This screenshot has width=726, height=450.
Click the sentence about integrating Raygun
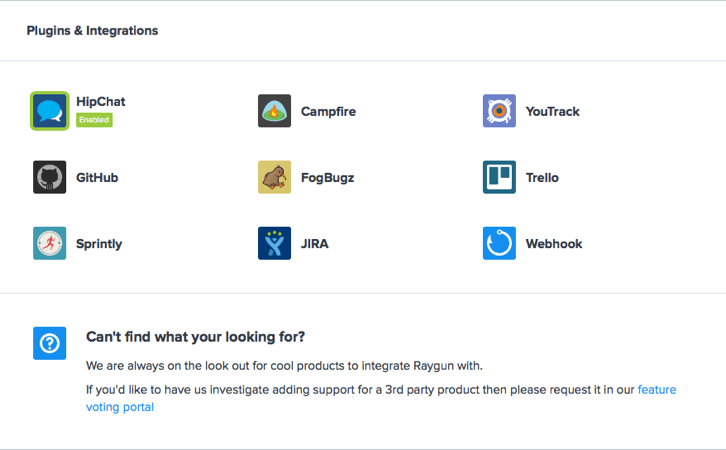pos(284,366)
